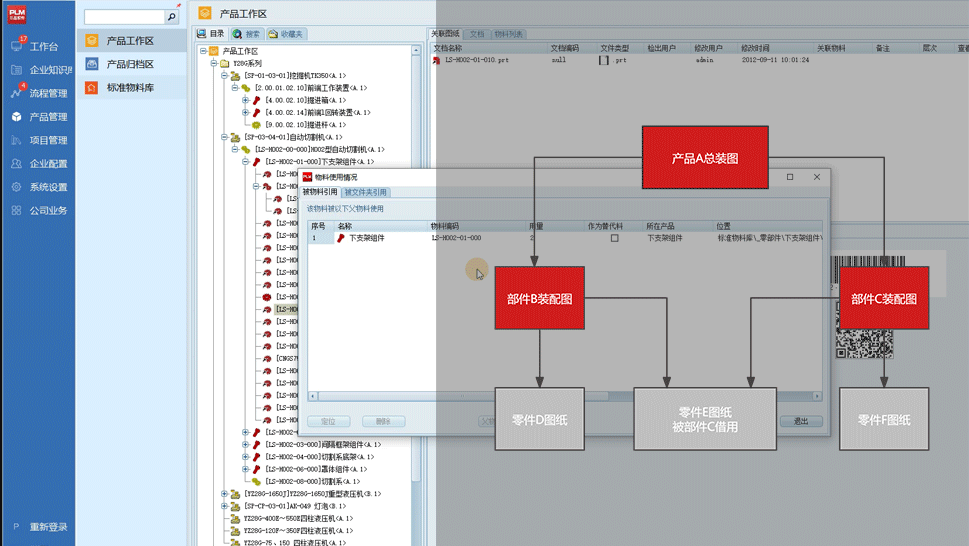The height and width of the screenshot is (546, 969).
Task: Open the 标准物料库 library icon
Action: point(92,88)
